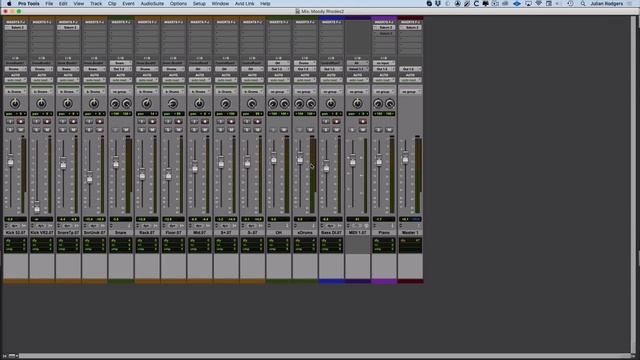This screenshot has width=640, height=360.
Task: Click the left pan knob on Piano
Action: click(x=378, y=104)
